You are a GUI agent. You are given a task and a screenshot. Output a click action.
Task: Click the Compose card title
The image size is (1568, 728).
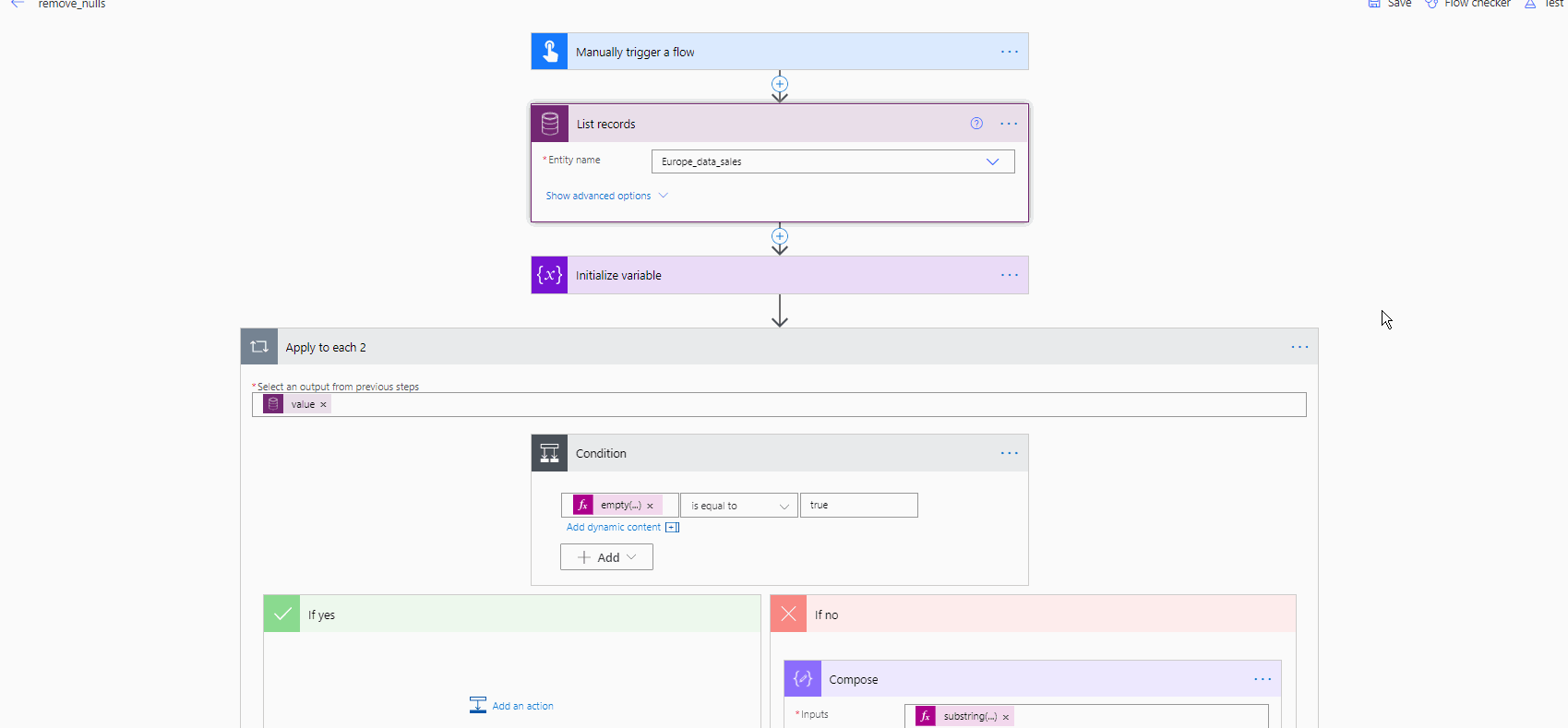click(854, 680)
